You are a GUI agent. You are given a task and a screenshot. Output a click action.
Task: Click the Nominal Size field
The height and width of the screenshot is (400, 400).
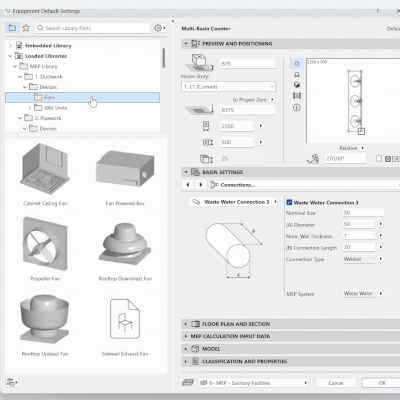click(x=363, y=213)
